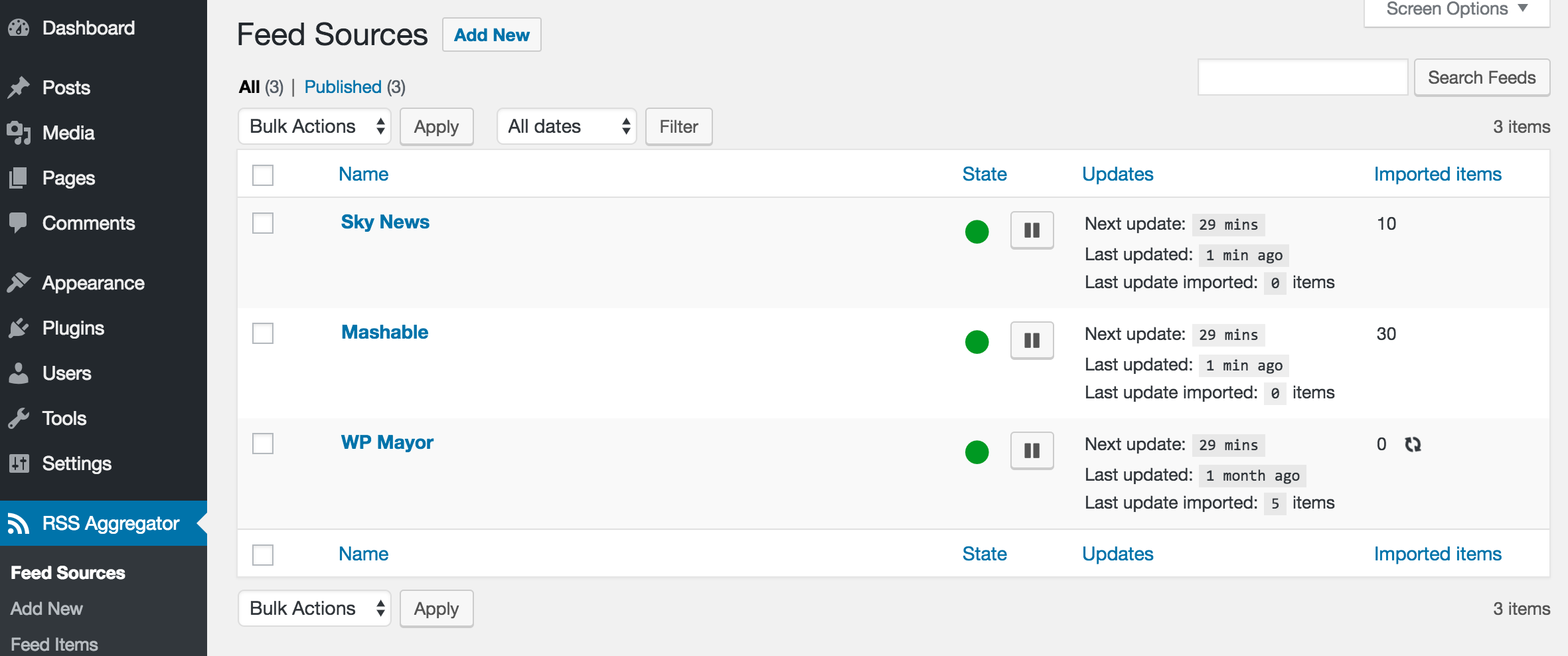Click the Dashboard gauge icon

click(19, 28)
